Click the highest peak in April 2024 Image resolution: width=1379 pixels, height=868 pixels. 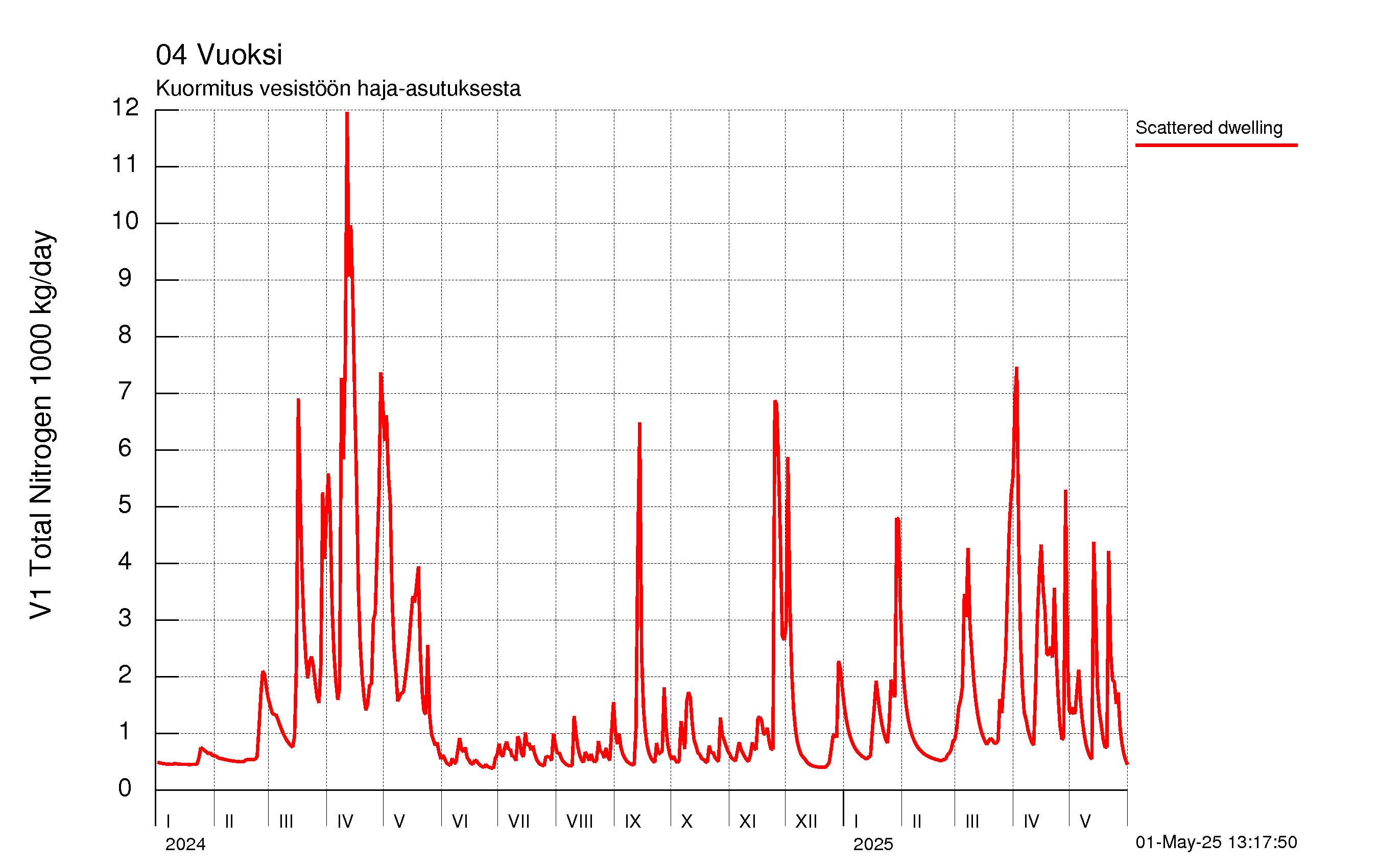[347, 113]
